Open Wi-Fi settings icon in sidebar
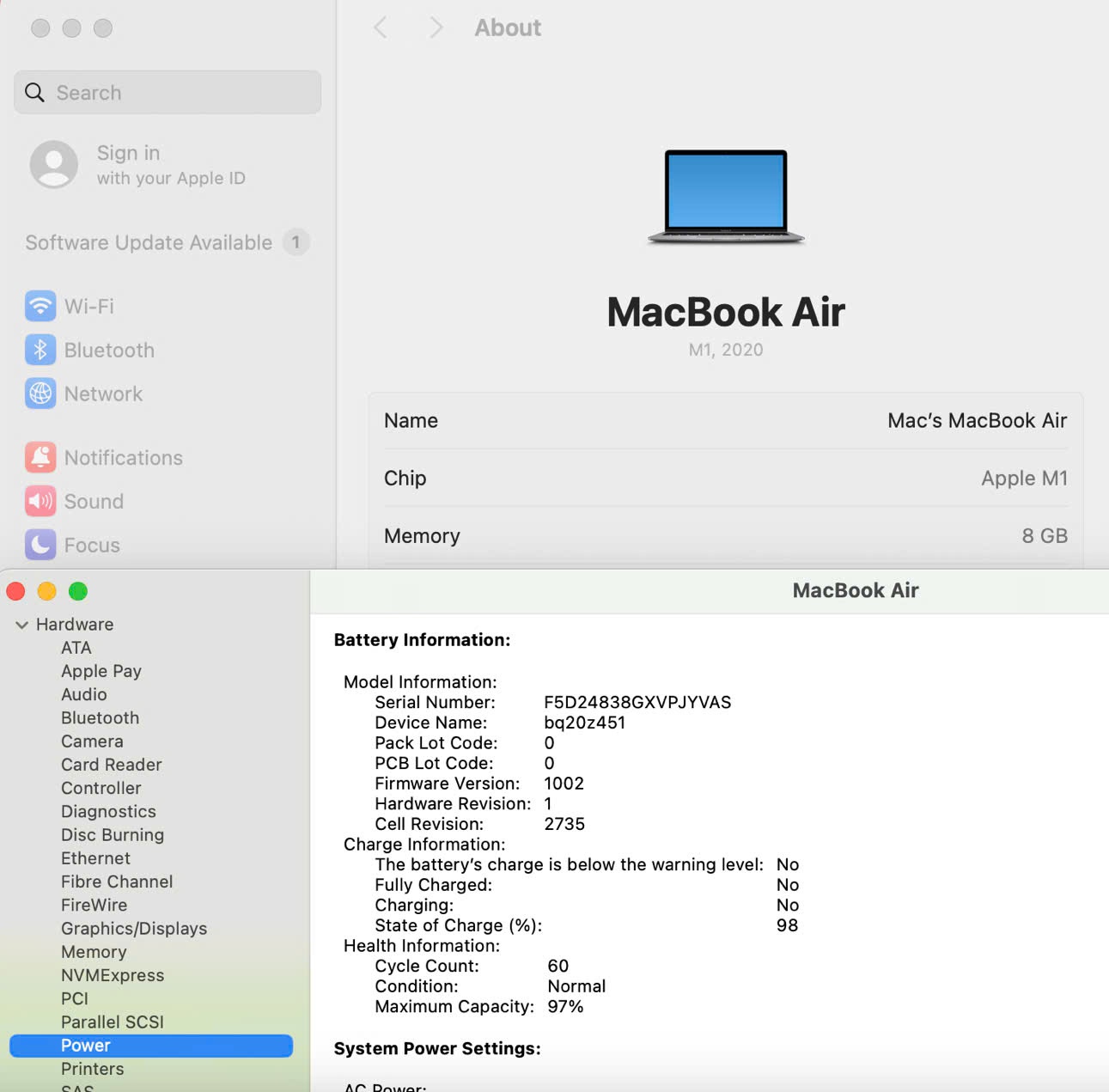1109x1092 pixels. (x=40, y=306)
